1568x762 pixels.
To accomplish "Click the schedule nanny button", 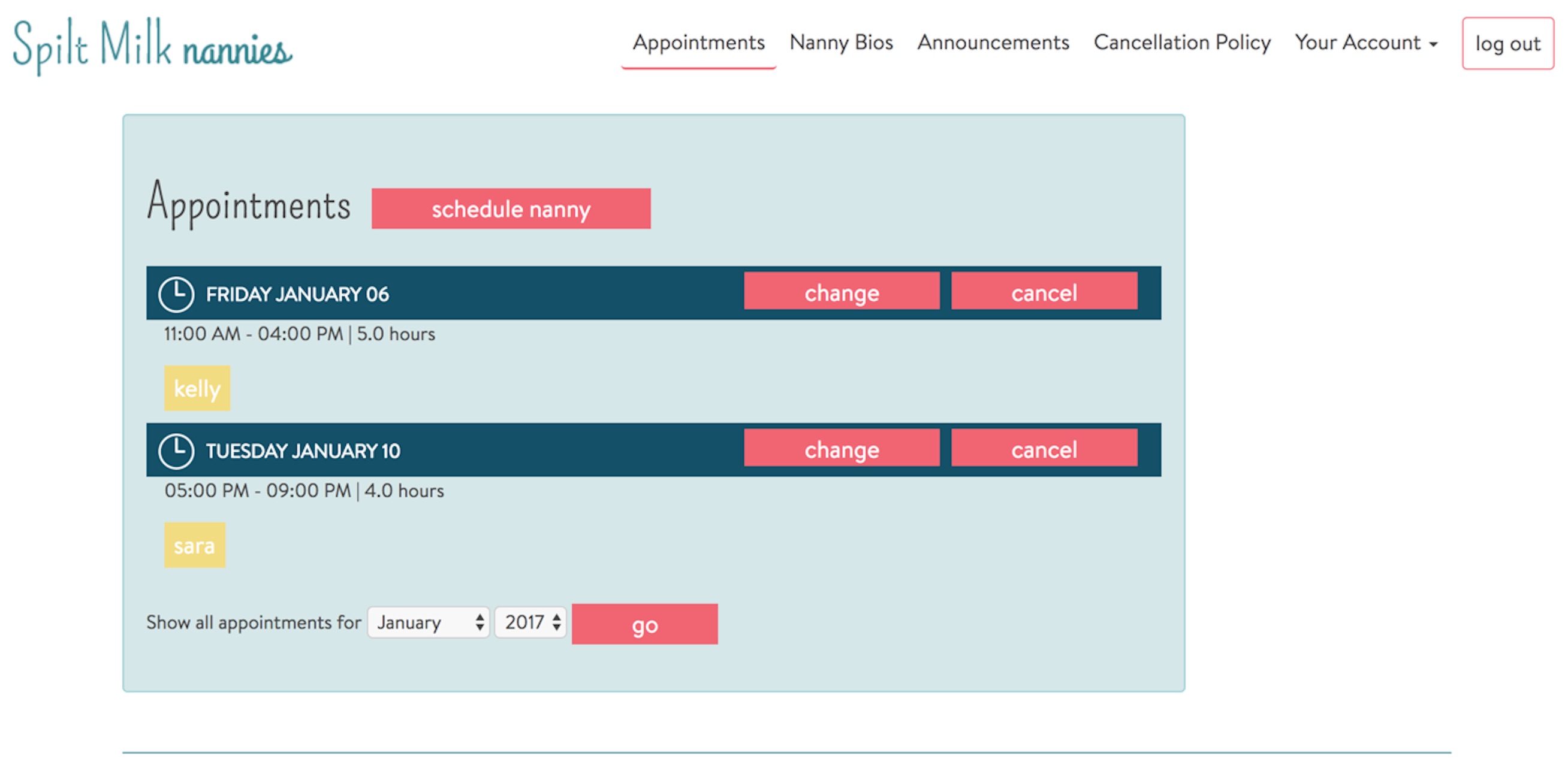I will tap(511, 208).
